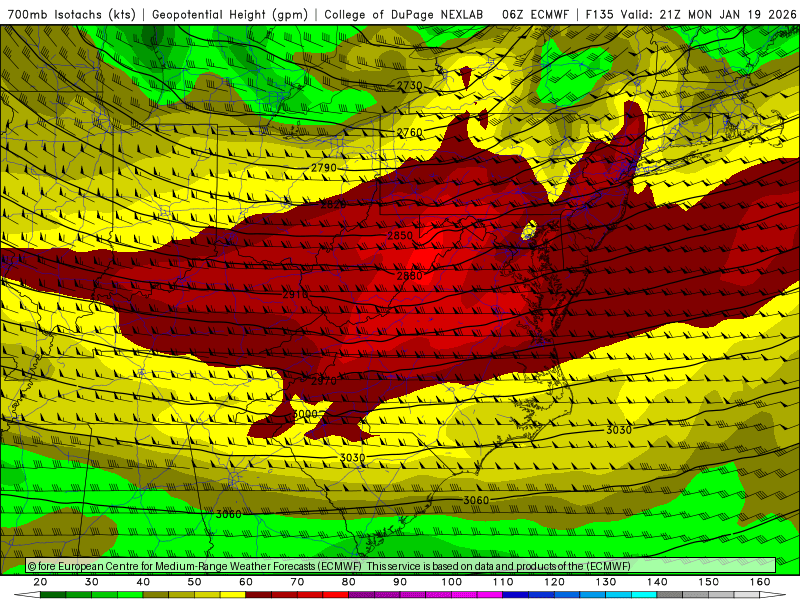Click the '06Z ECMWF' model run text
This screenshot has height=600, width=800.
coord(535,14)
